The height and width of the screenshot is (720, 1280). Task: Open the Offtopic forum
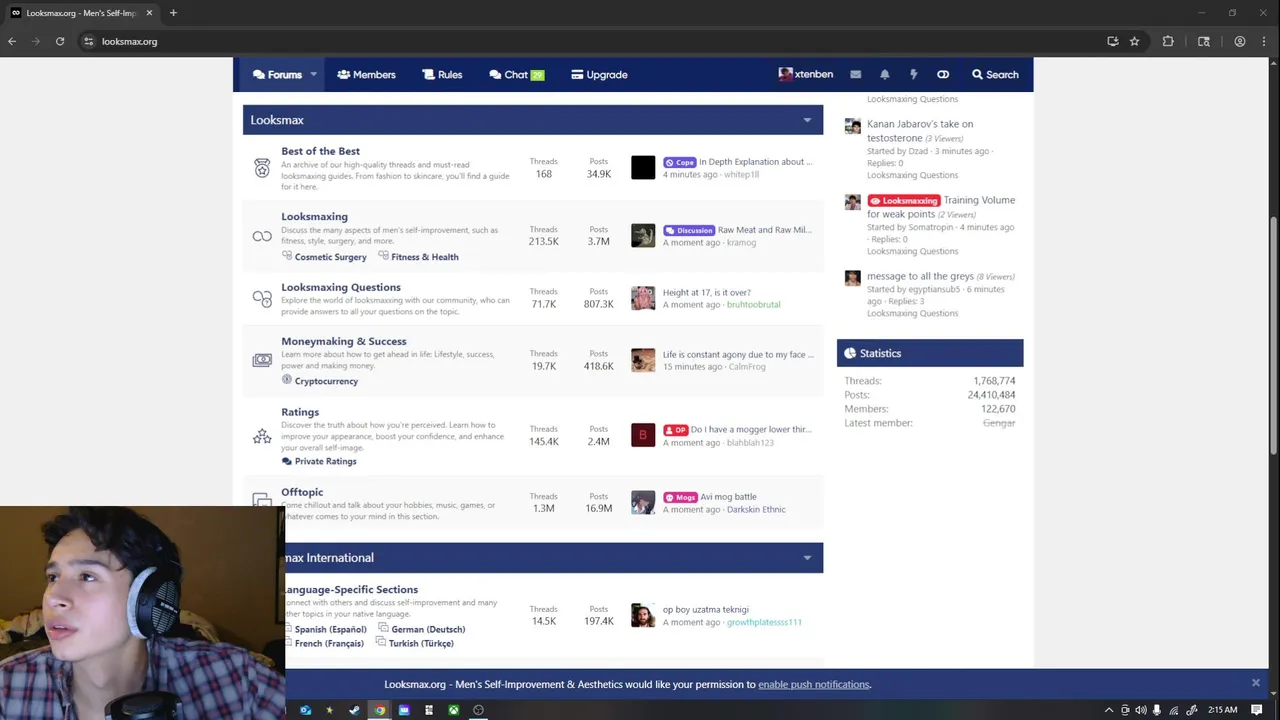[302, 492]
